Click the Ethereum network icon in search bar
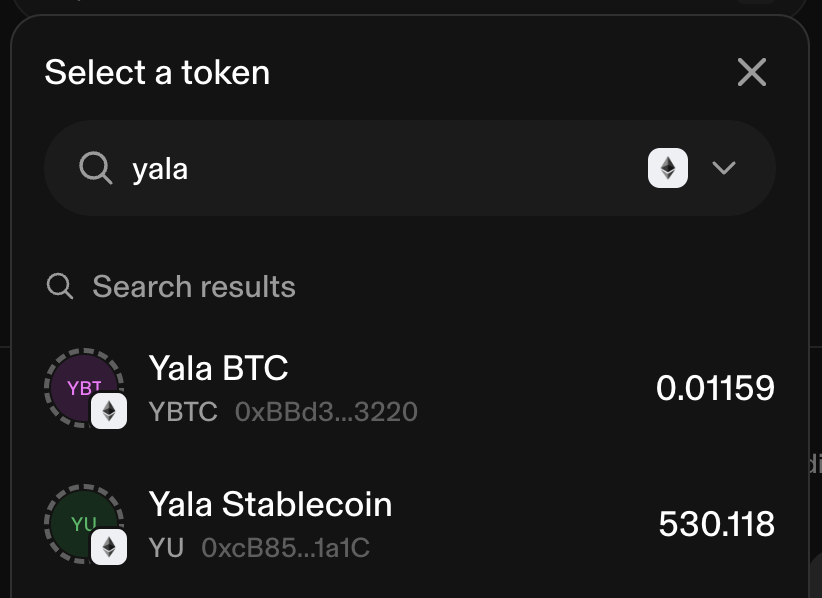 (x=668, y=168)
